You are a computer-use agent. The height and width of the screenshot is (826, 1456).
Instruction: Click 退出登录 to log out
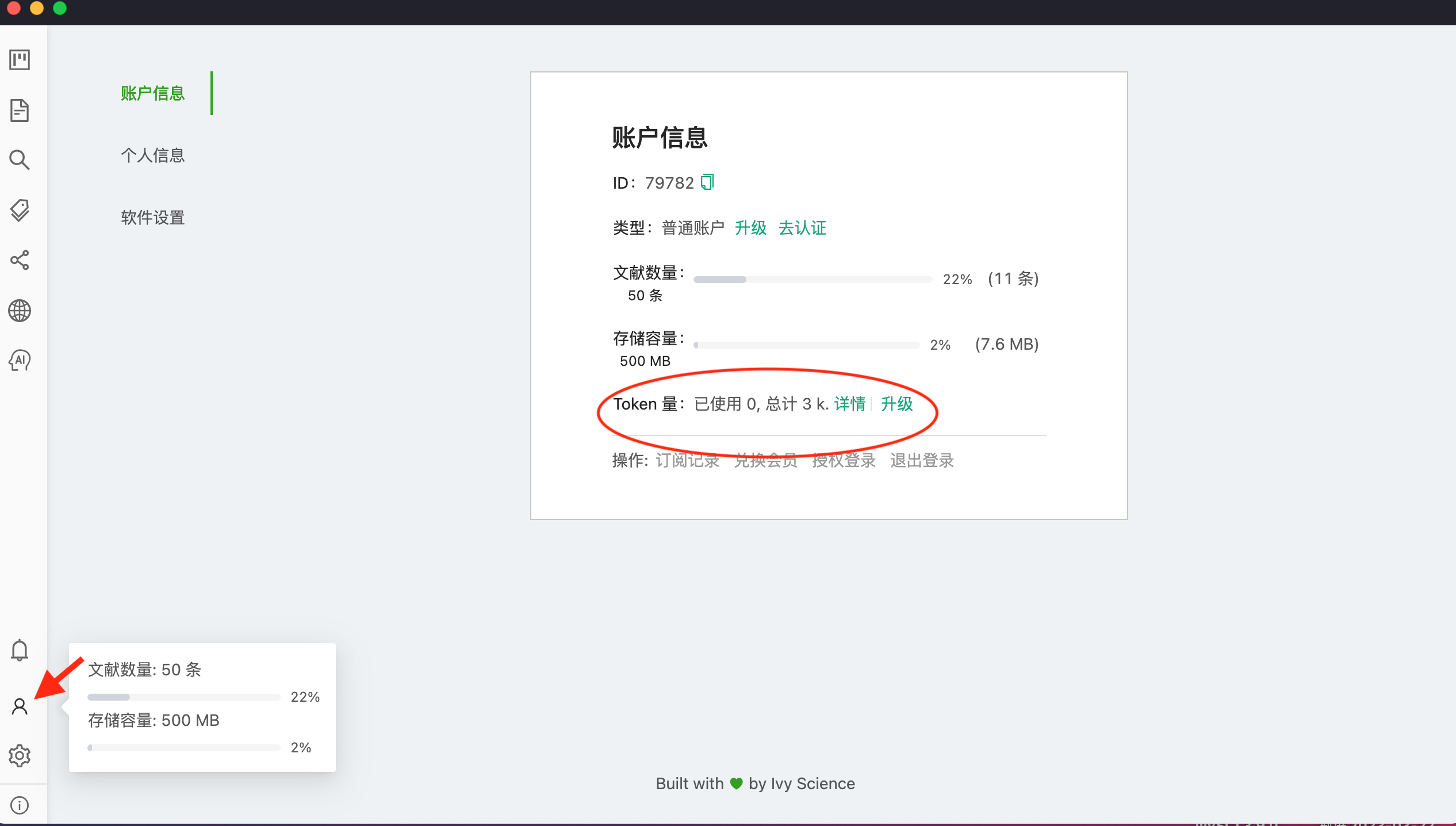pos(922,460)
